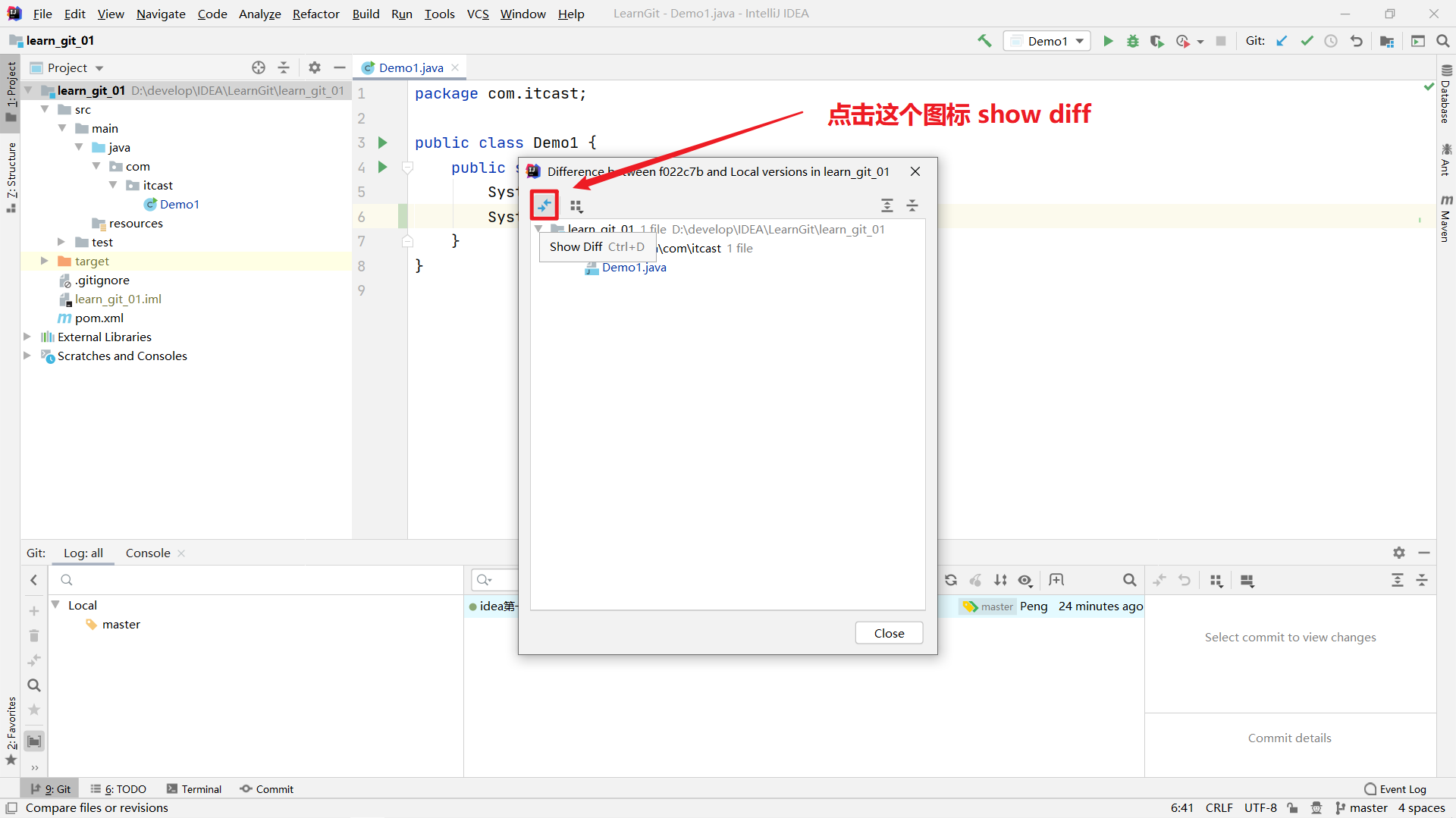This screenshot has height=818, width=1456.
Task: Expand Scratches and Consoles node
Action: click(27, 356)
